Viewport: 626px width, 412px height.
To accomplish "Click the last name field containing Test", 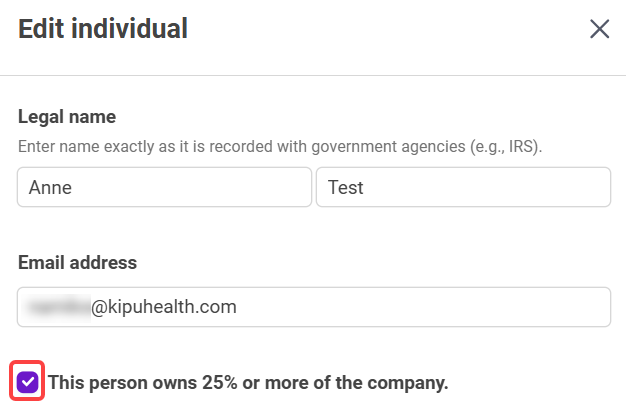I will click(x=463, y=187).
